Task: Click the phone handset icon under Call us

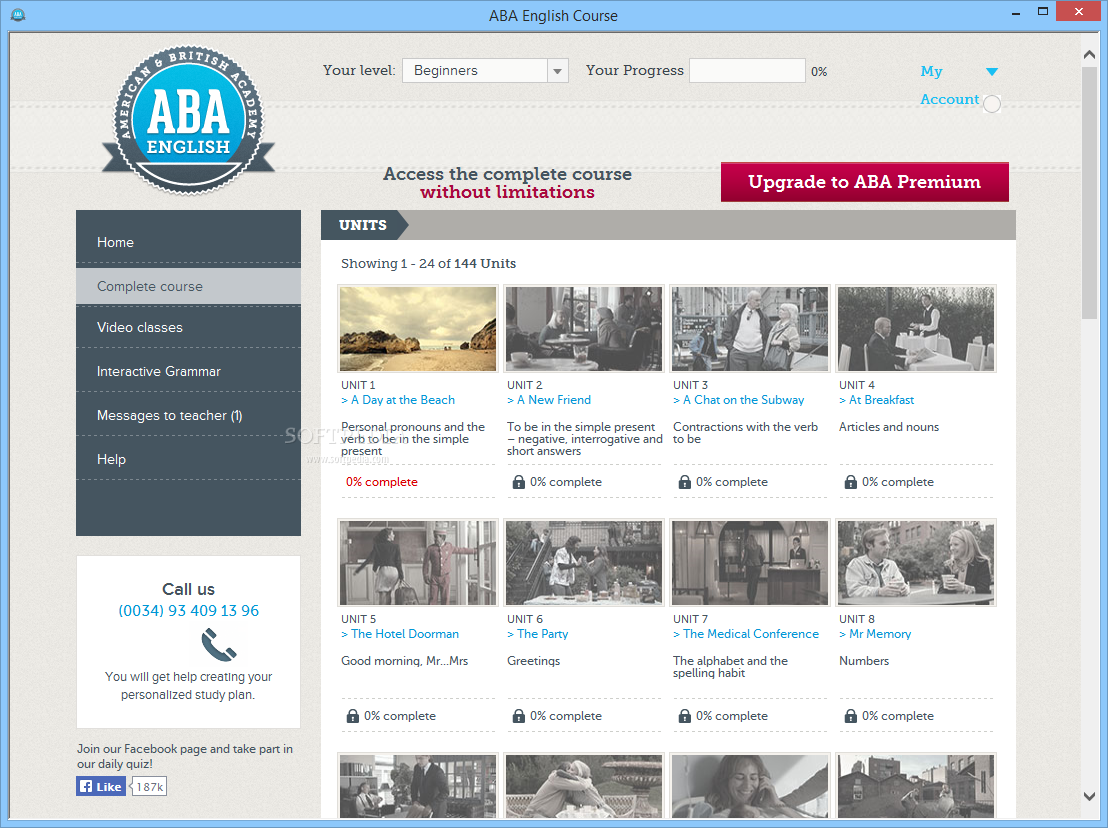Action: (218, 644)
